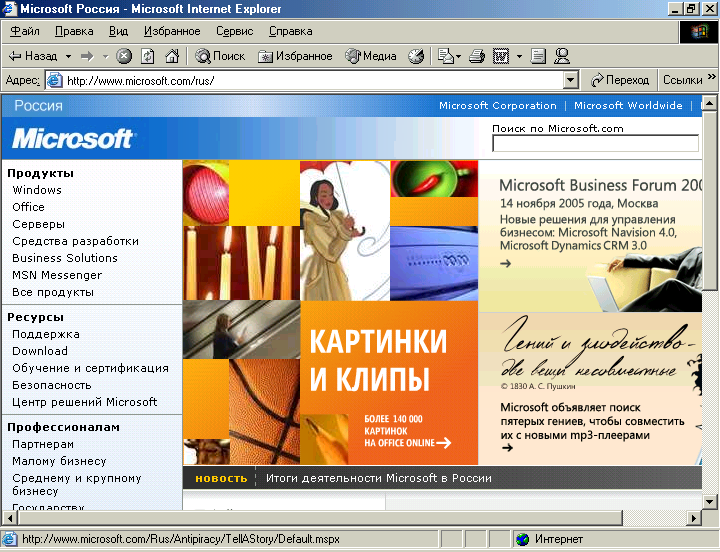
Task: Click the horizontal scrollbar right arrow
Action: [x=694, y=518]
